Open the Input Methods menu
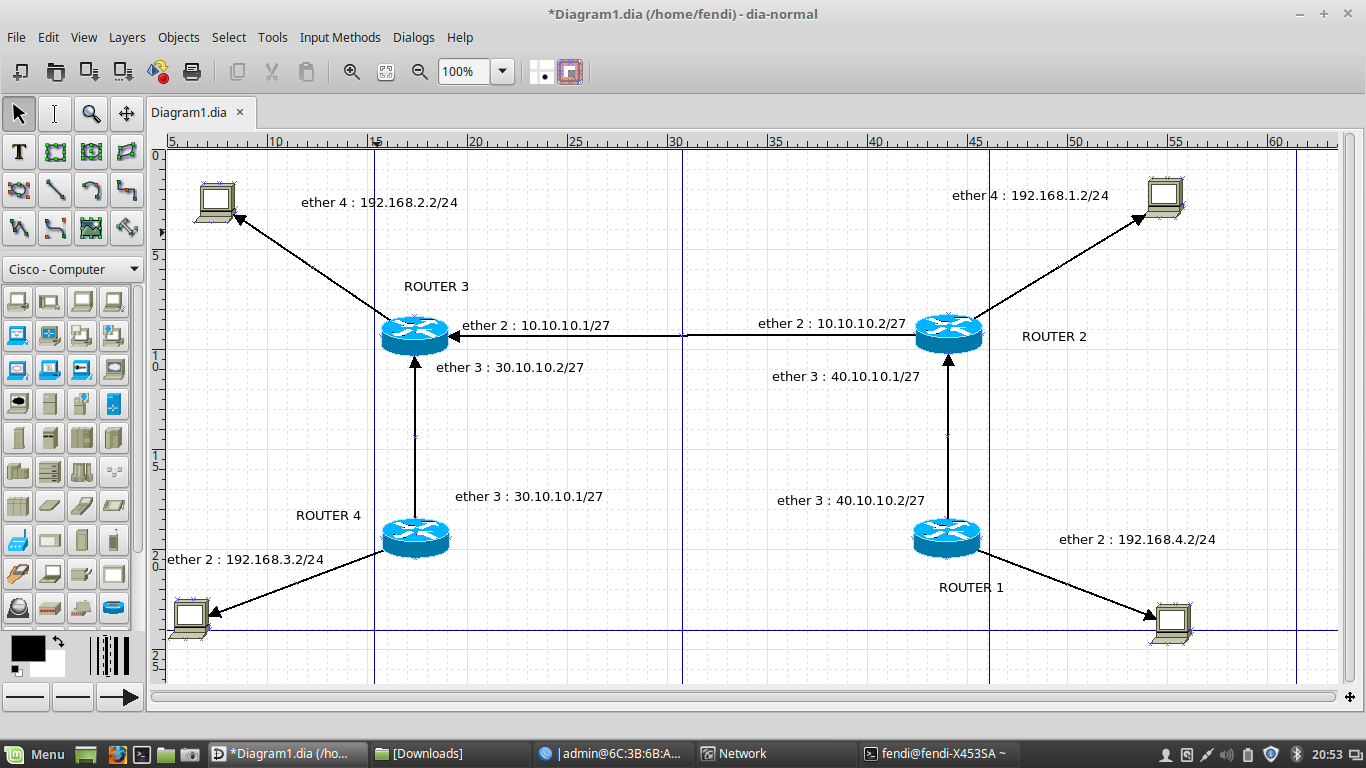The image size is (1366, 768). (x=340, y=37)
